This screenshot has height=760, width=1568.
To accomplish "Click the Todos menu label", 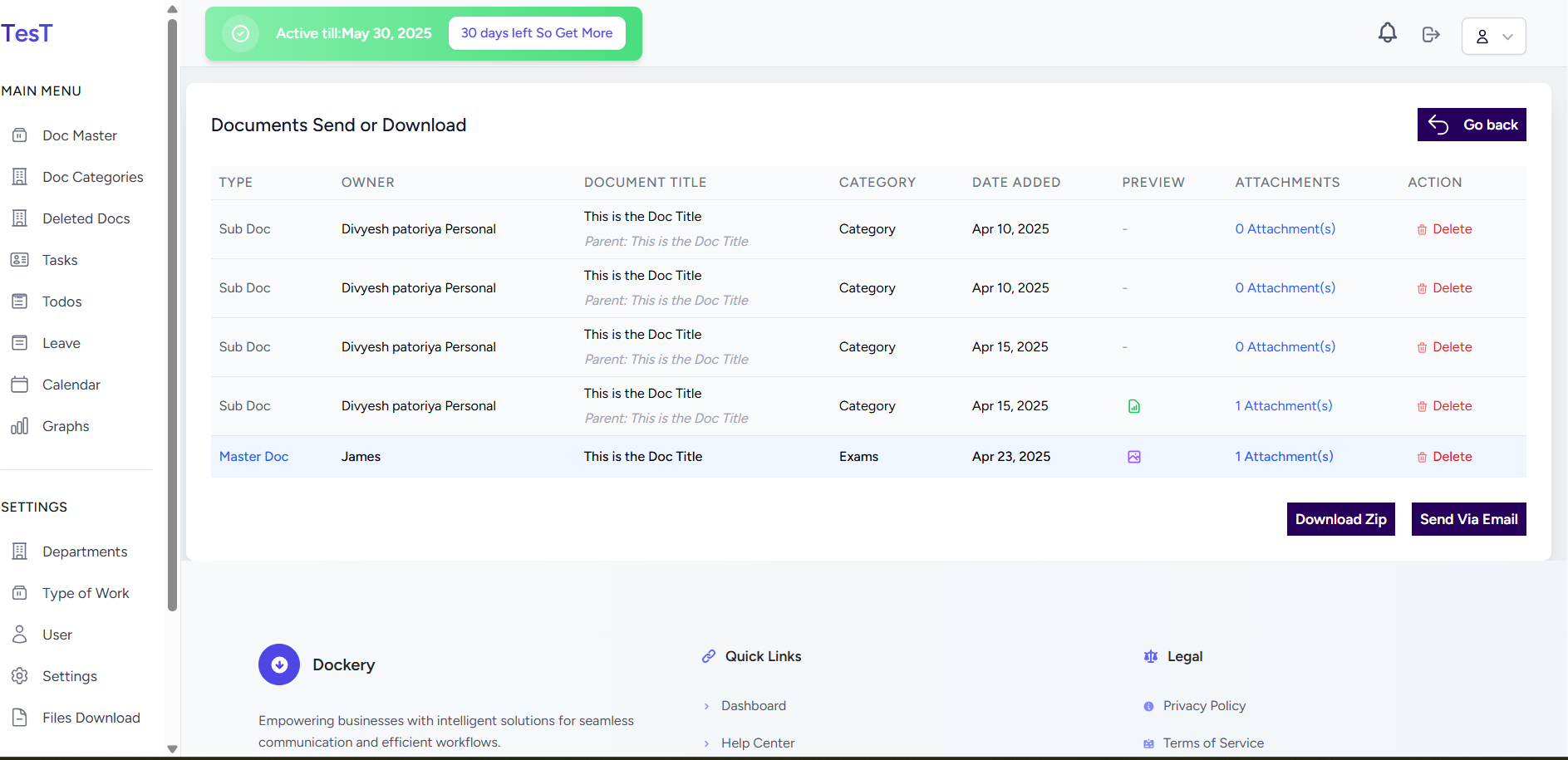I will [x=62, y=302].
